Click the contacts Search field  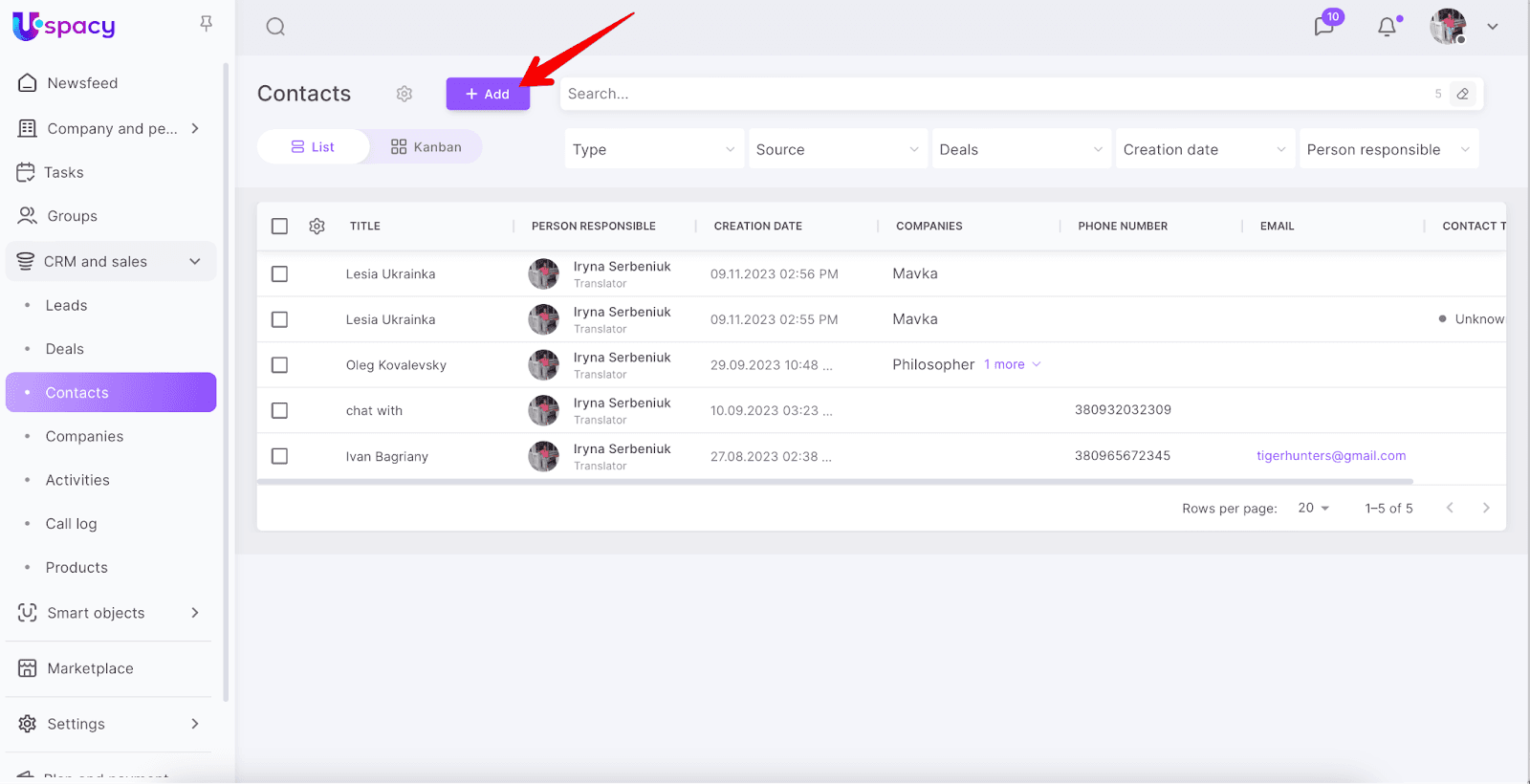[994, 94]
